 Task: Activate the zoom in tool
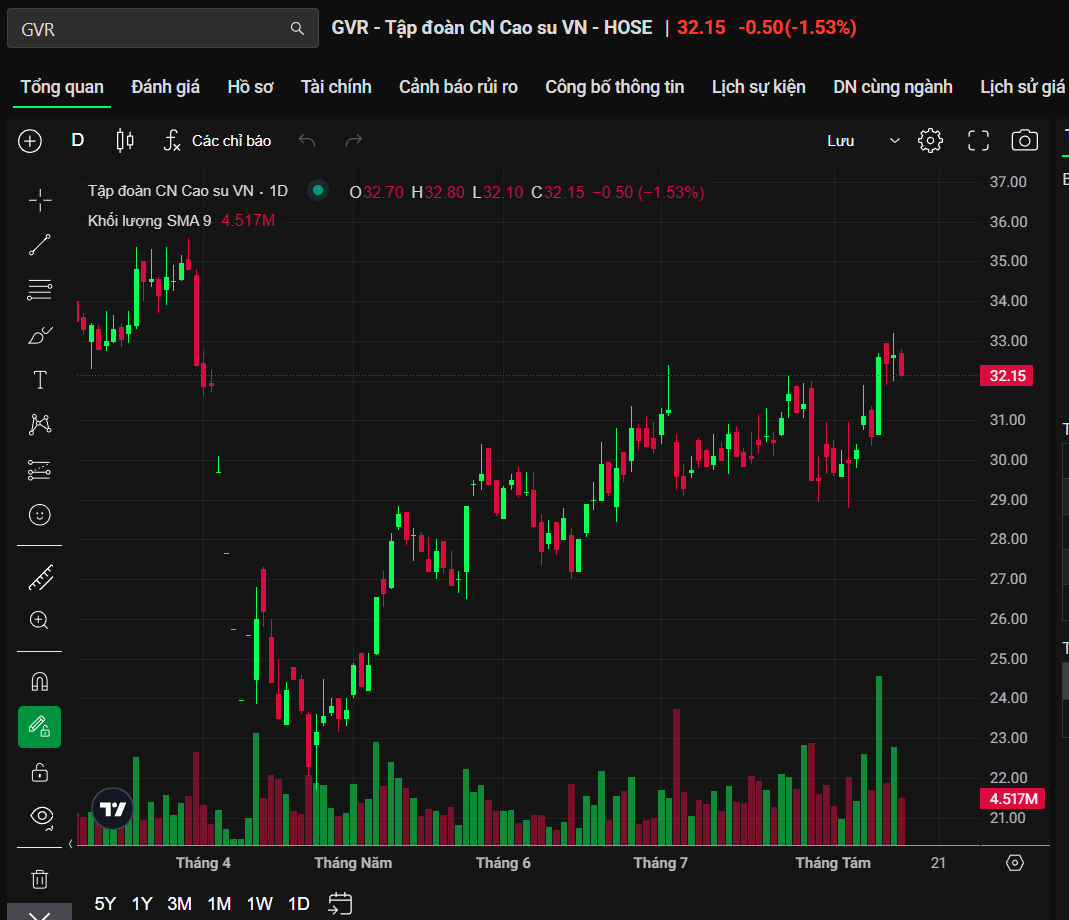40,620
